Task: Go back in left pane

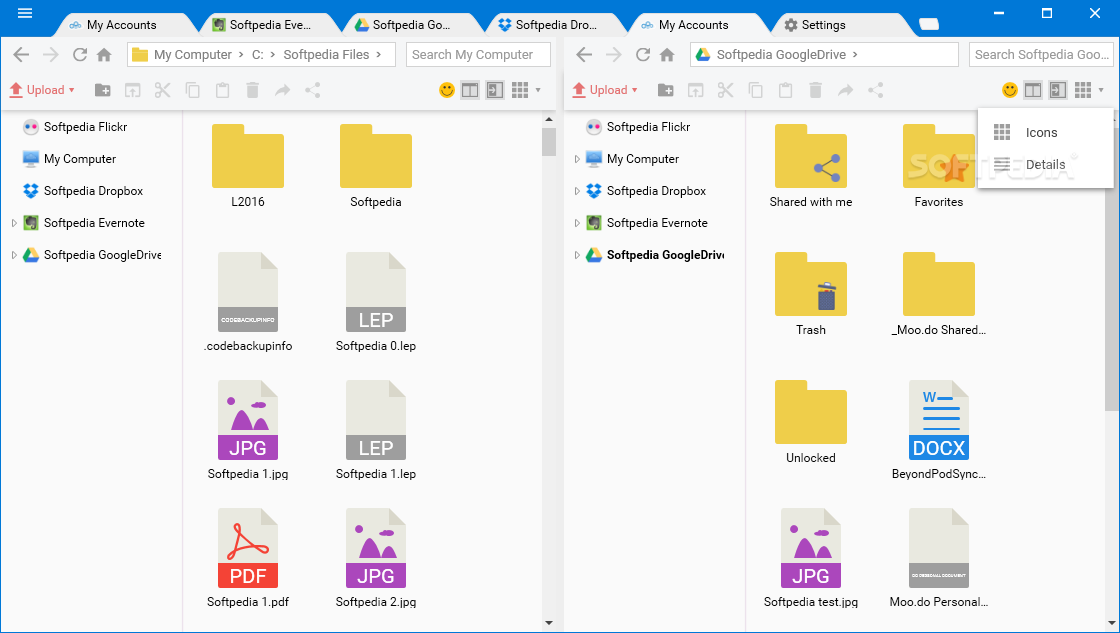Action: [21, 54]
